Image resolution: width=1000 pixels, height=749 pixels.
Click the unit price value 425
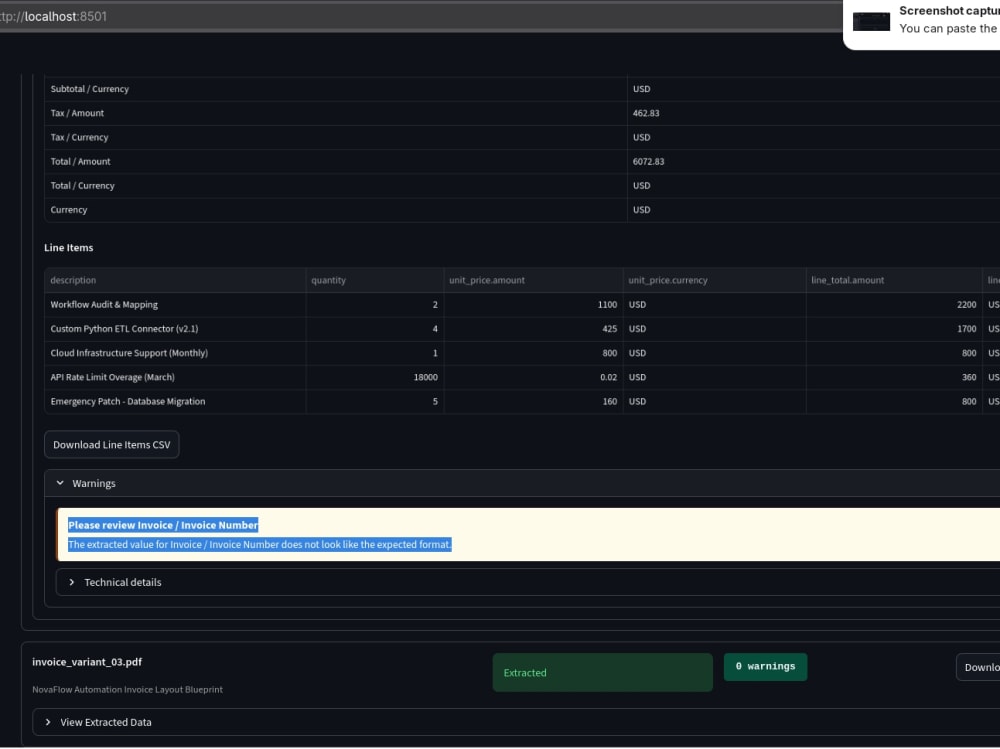[610, 329]
